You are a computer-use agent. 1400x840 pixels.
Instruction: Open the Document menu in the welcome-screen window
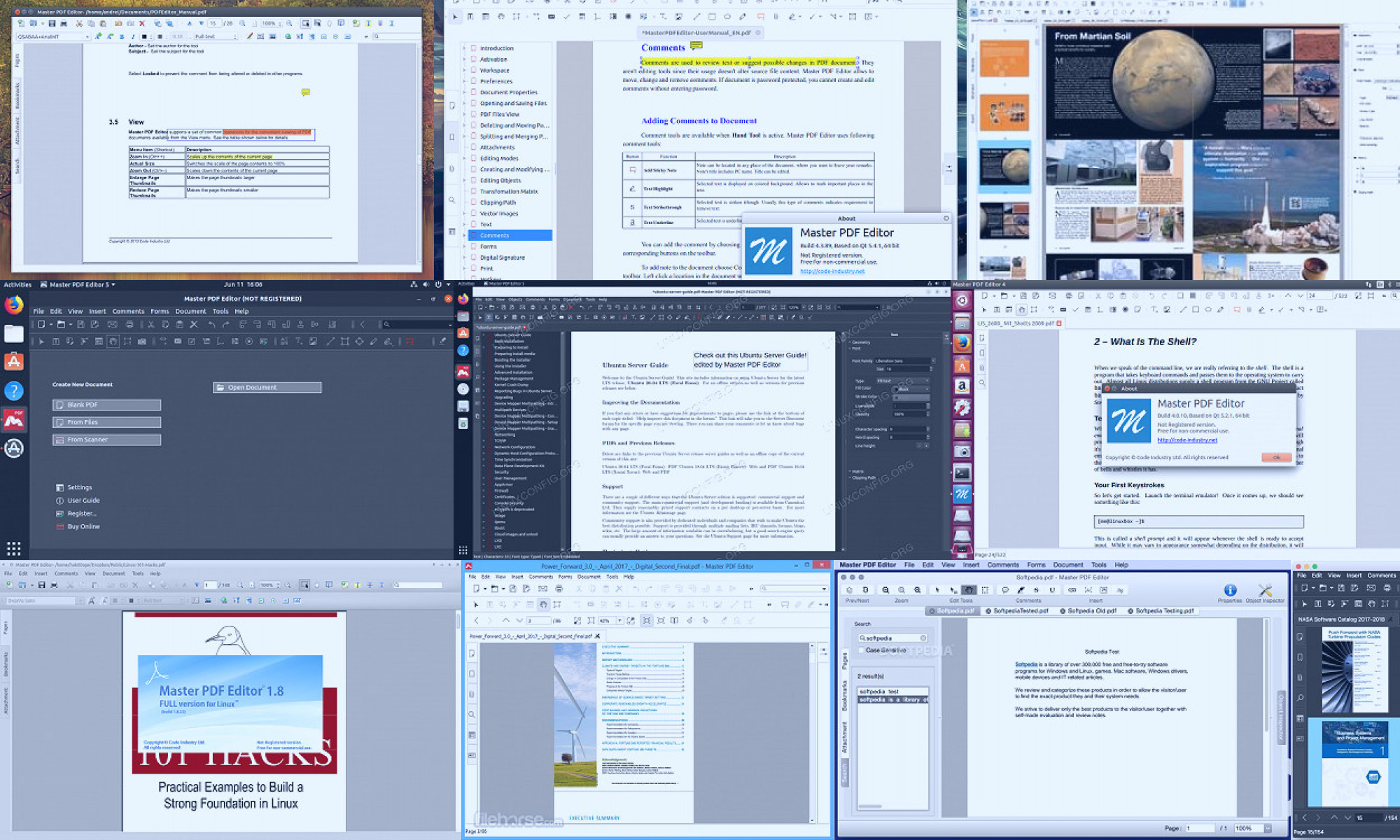pyautogui.click(x=190, y=311)
